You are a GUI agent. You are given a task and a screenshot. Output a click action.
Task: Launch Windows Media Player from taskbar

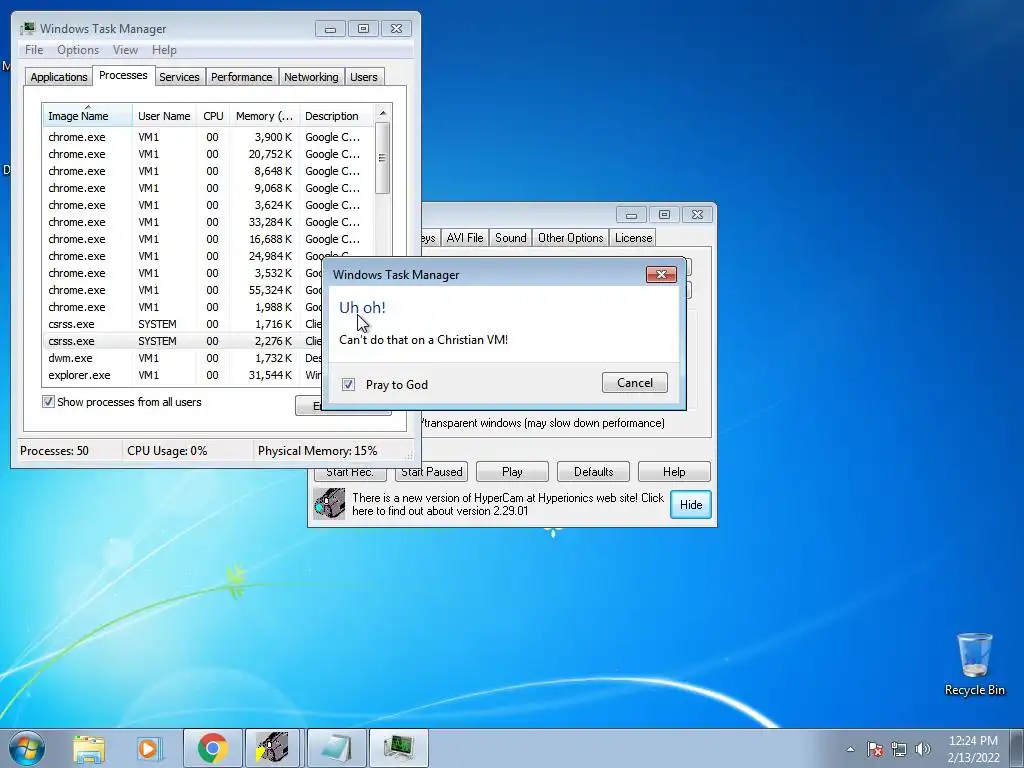(x=150, y=748)
